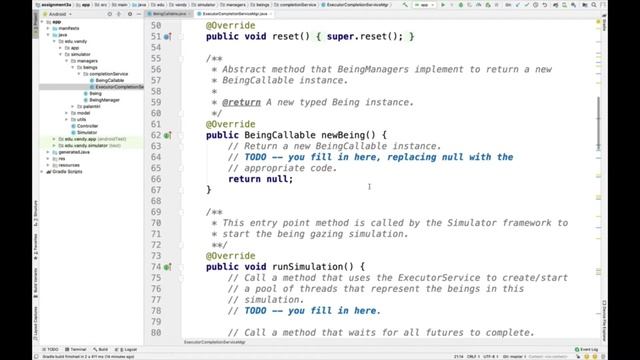The height and width of the screenshot is (360, 640).
Task: Click the 'return null;' statement on line 66
Action: coord(260,179)
